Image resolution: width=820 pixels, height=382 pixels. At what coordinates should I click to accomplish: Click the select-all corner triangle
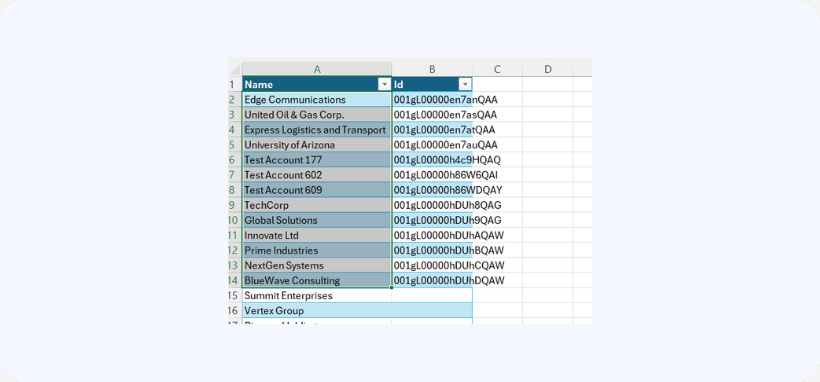point(235,69)
